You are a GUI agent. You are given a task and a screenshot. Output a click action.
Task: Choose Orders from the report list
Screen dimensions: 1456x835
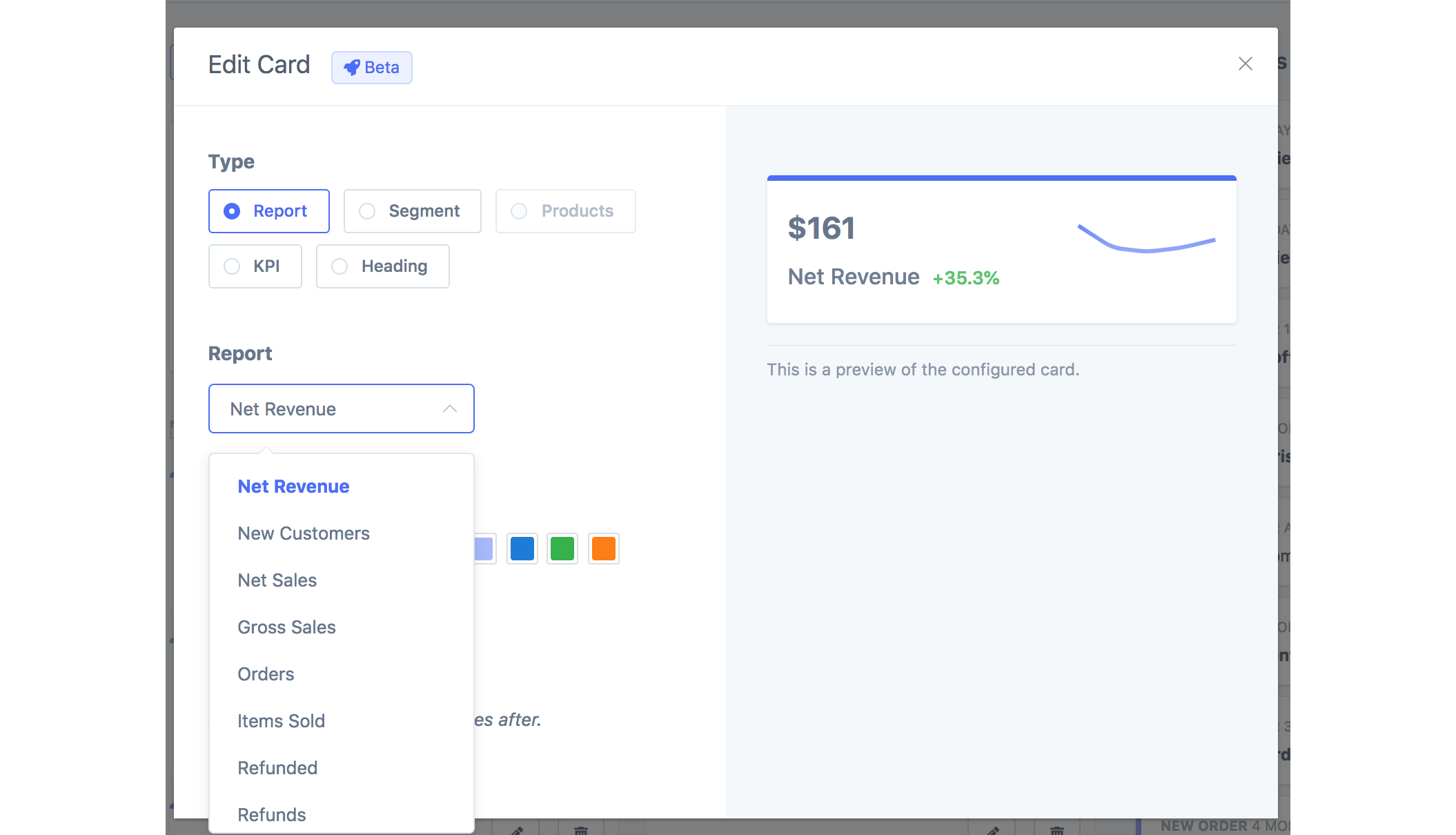coord(266,674)
